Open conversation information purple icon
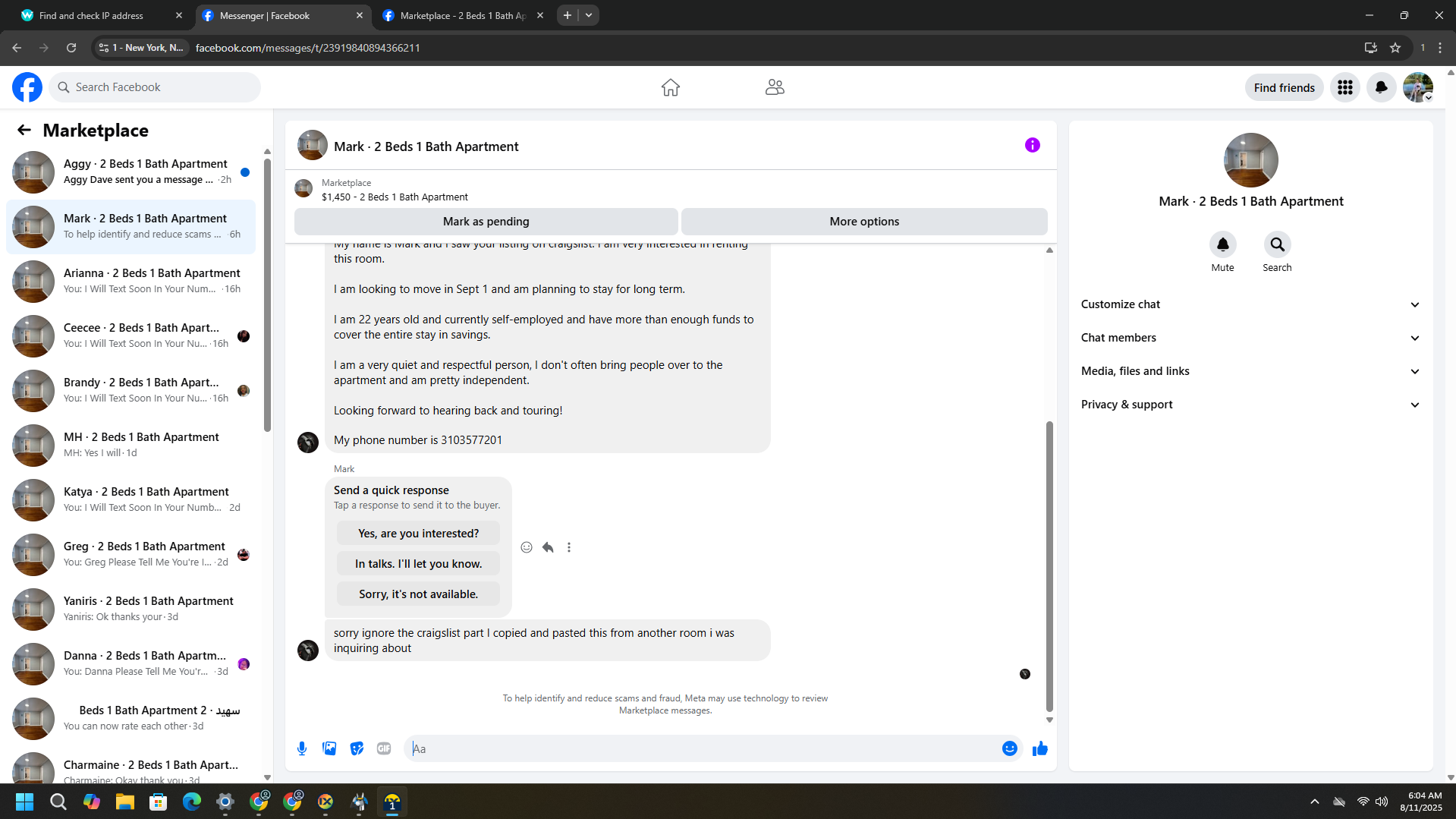This screenshot has width=1456, height=819. (1032, 145)
